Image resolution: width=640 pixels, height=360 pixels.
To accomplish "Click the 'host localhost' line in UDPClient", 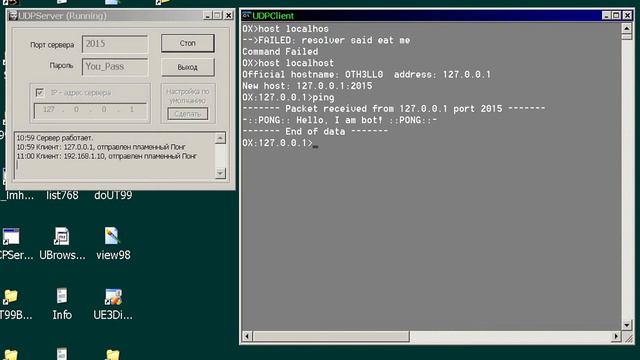I will pos(288,63).
